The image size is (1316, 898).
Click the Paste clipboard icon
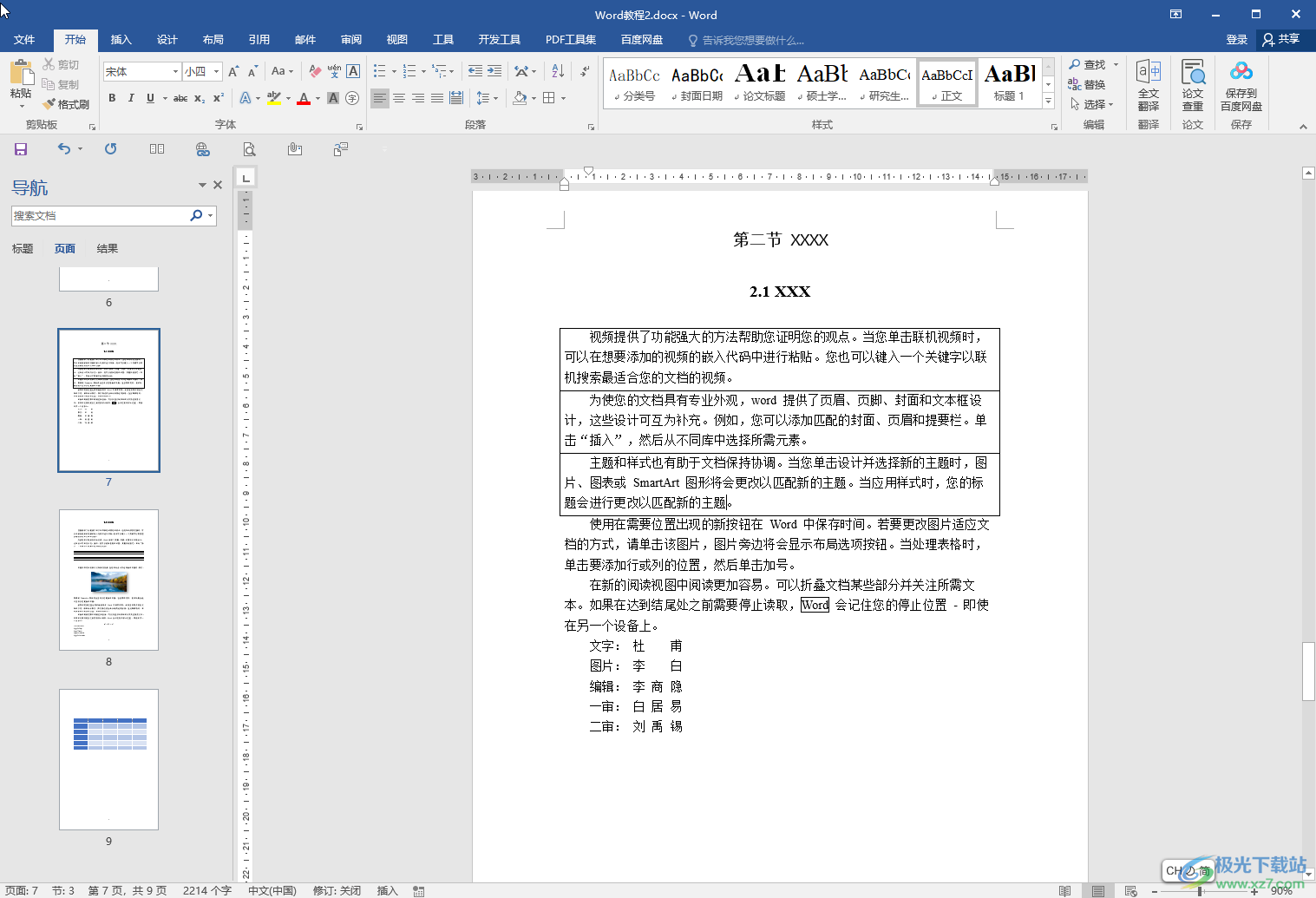pyautogui.click(x=21, y=72)
